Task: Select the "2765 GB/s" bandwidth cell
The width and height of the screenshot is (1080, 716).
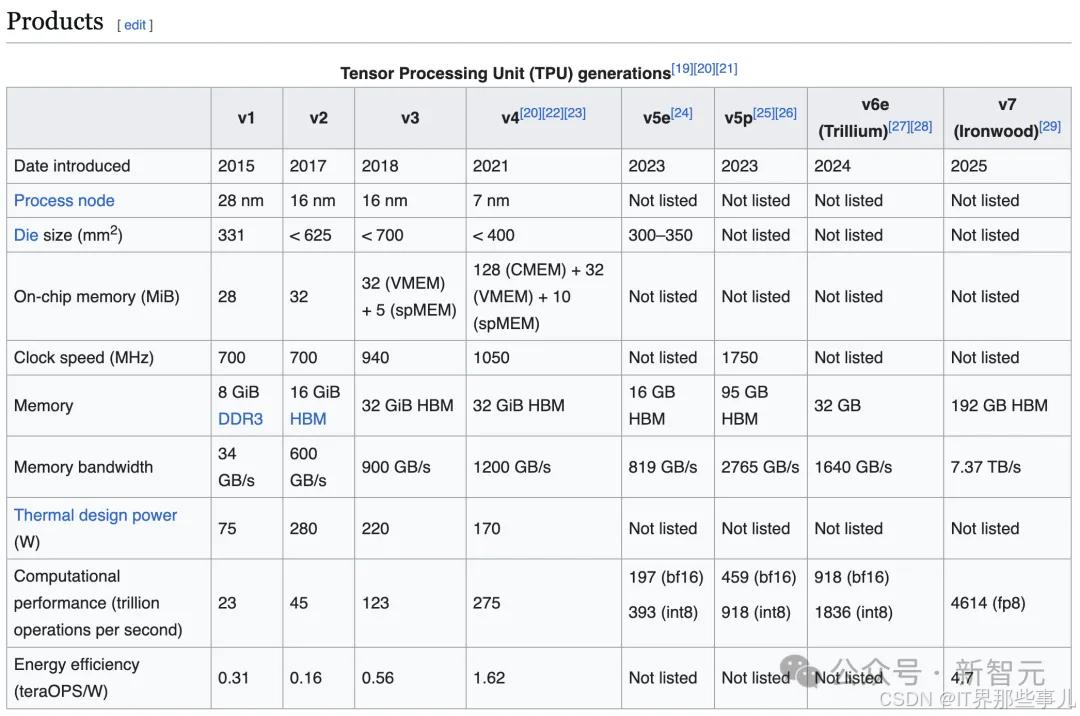Action: coord(760,467)
